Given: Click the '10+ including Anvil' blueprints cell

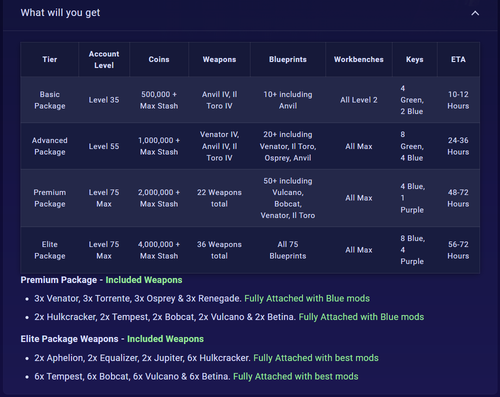Looking at the screenshot, I should (x=288, y=100).
